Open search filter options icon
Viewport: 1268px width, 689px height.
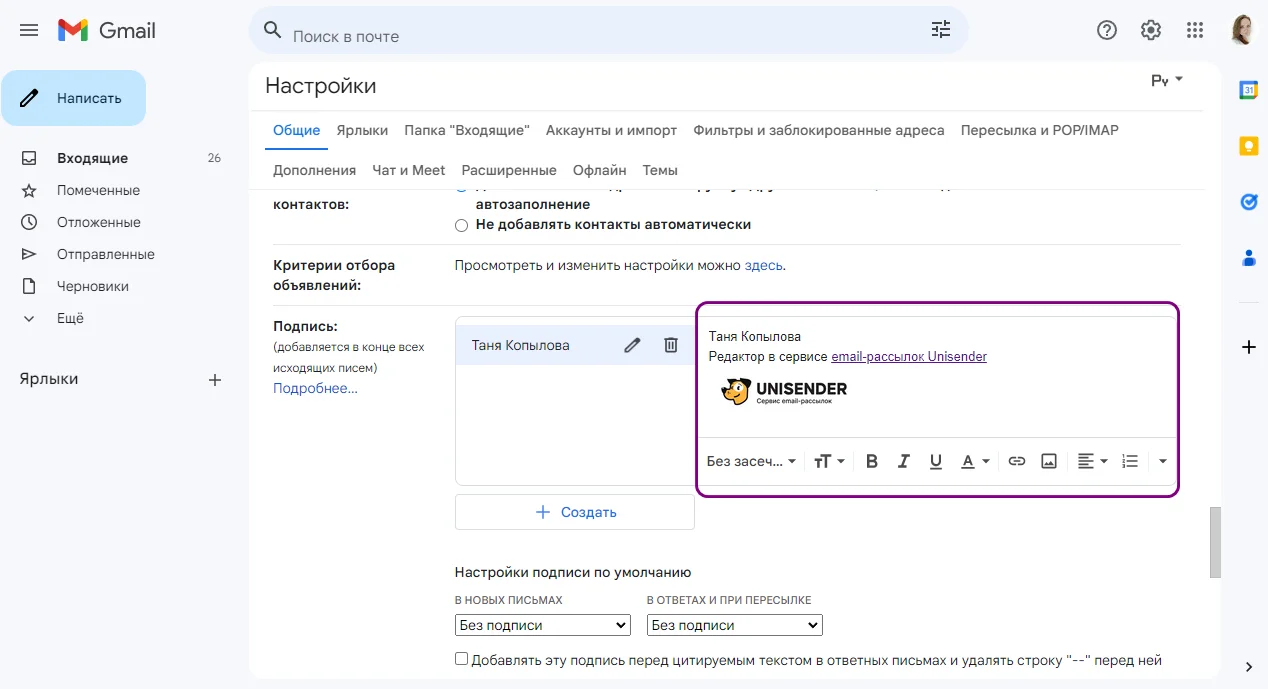[941, 30]
